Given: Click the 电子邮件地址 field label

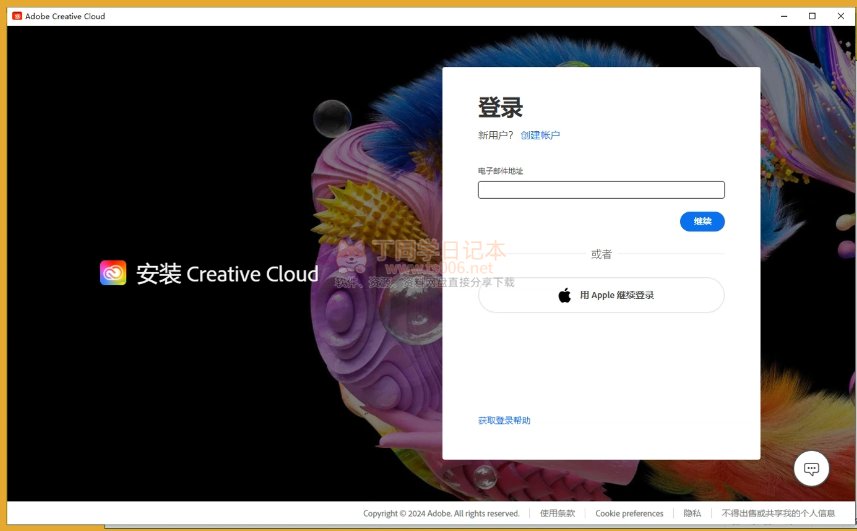Looking at the screenshot, I should 501,171.
